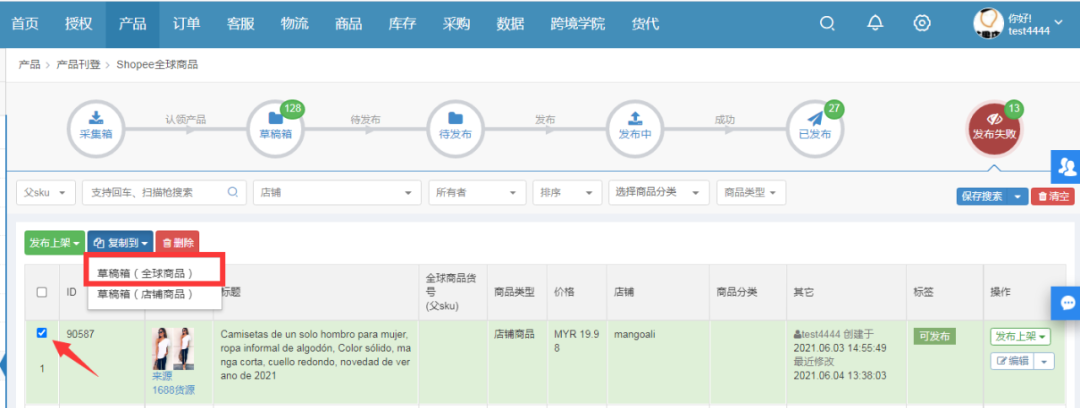Open the notifications bell icon

click(x=875, y=24)
